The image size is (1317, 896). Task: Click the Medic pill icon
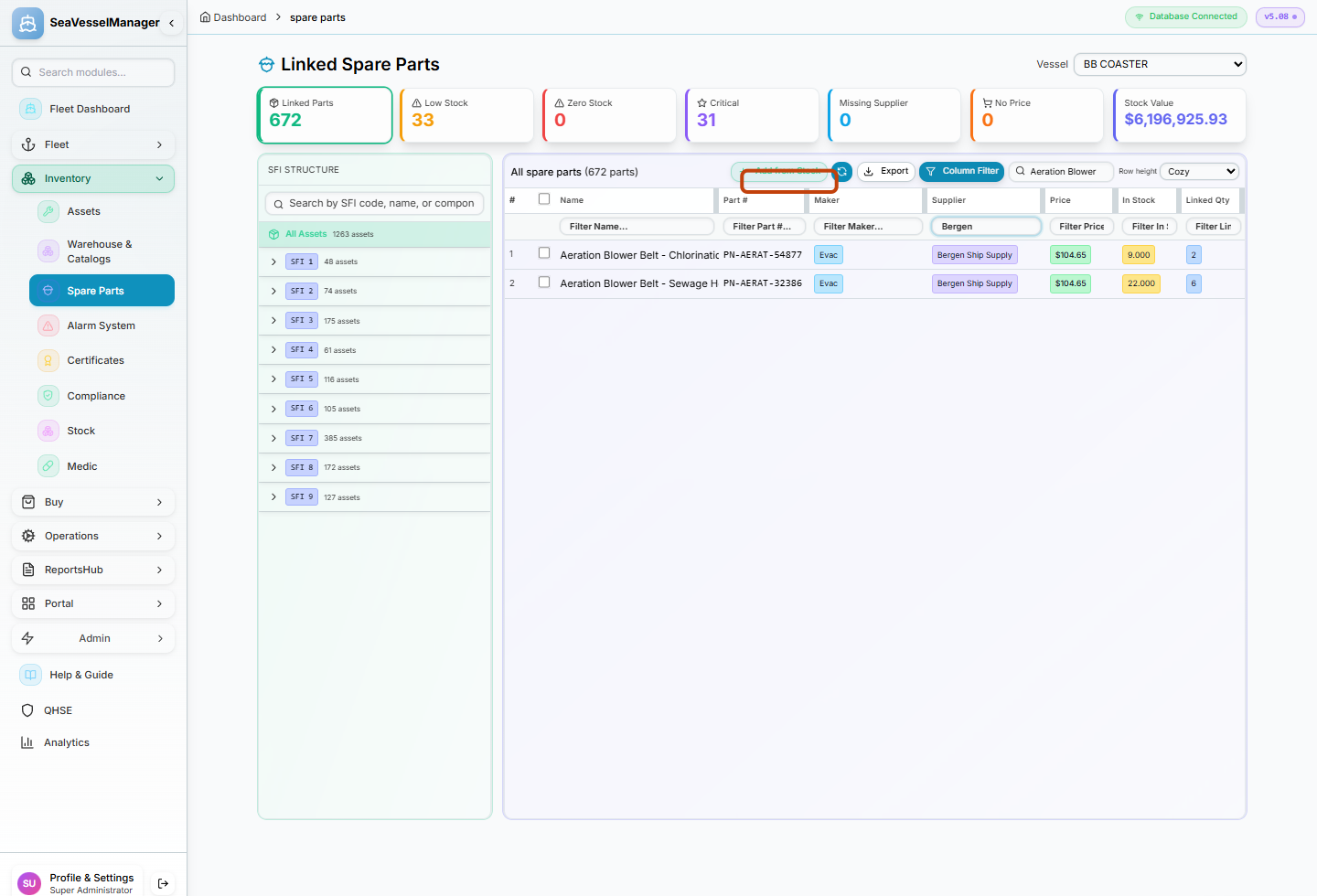tap(48, 466)
